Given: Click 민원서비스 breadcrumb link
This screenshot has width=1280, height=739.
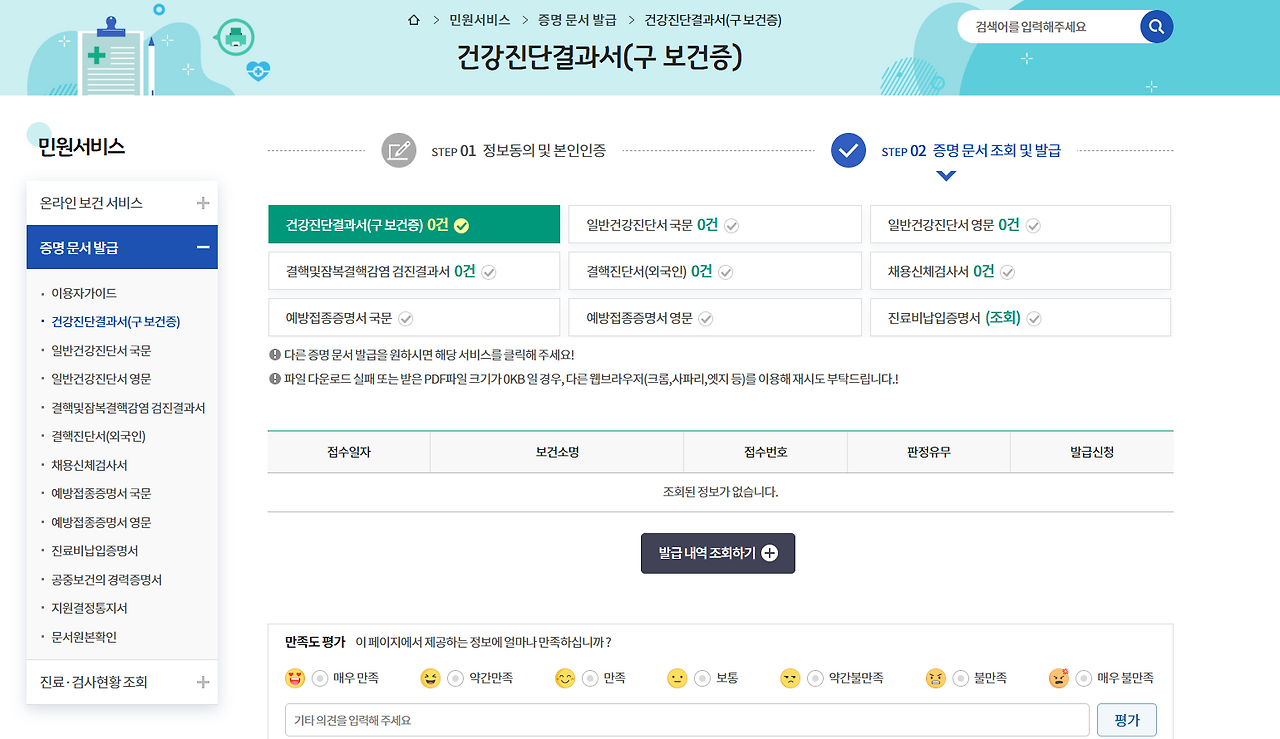Looking at the screenshot, I should pyautogui.click(x=480, y=20).
